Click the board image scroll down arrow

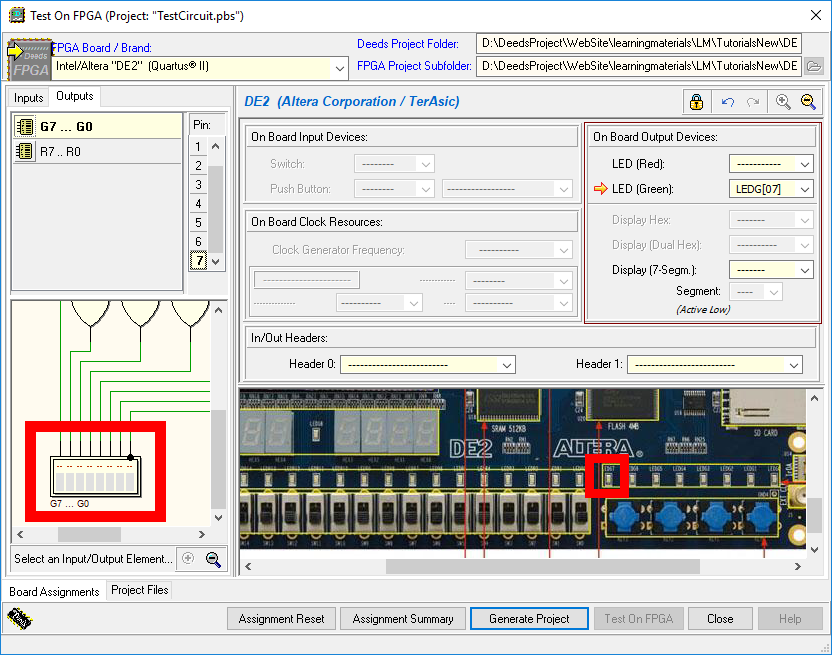pyautogui.click(x=814, y=550)
